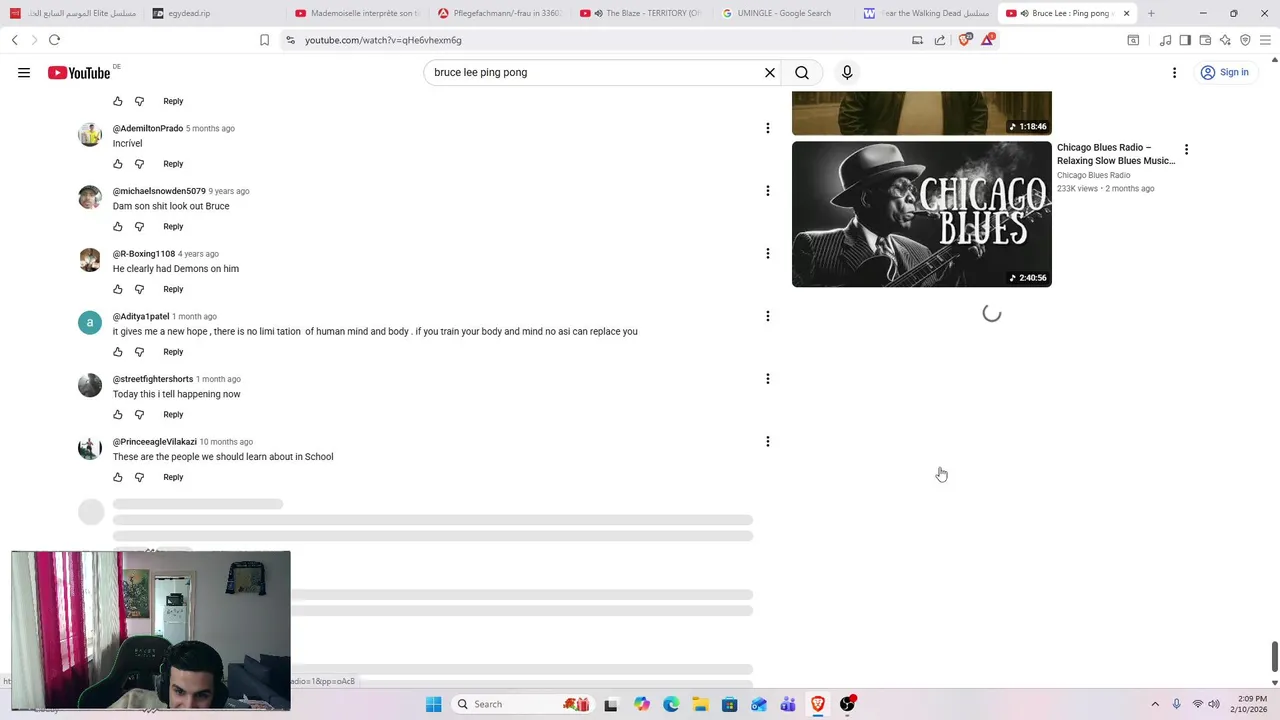Image resolution: width=1280 pixels, height=720 pixels.
Task: Open the browser main hamburger menu
Action: point(1265,40)
